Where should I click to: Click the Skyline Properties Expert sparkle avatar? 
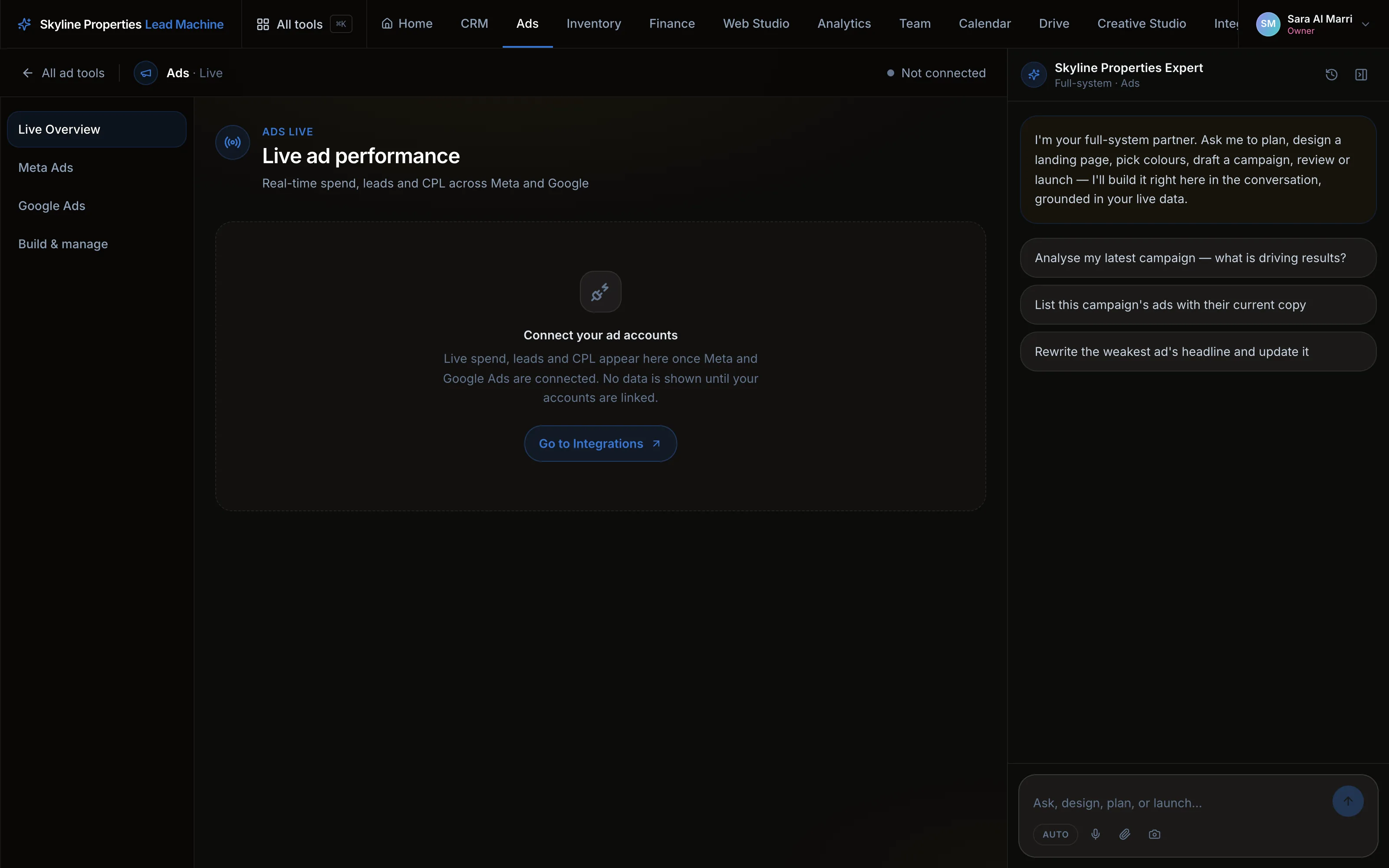click(1034, 75)
